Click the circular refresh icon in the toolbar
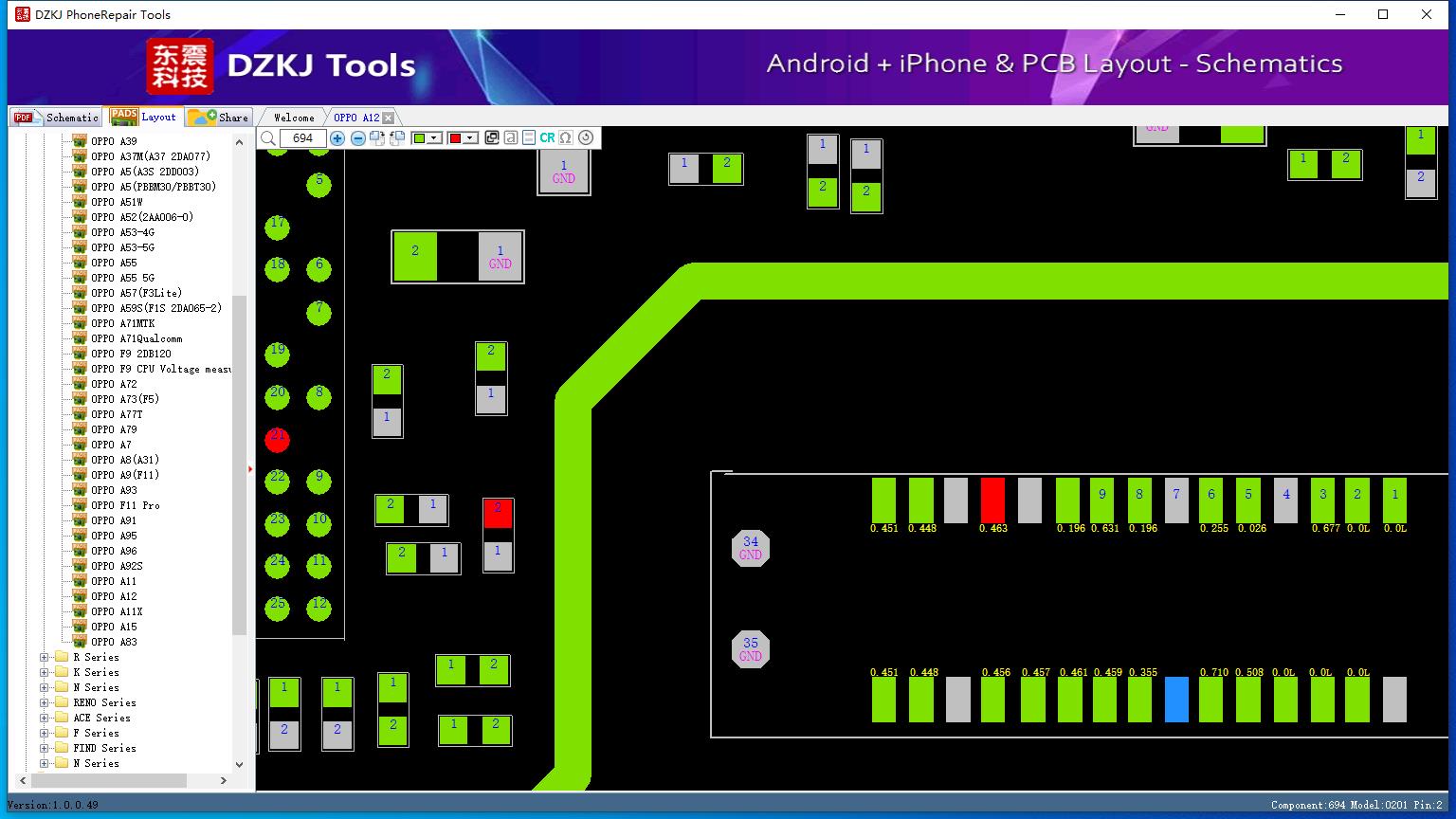1456x819 pixels. (x=586, y=137)
